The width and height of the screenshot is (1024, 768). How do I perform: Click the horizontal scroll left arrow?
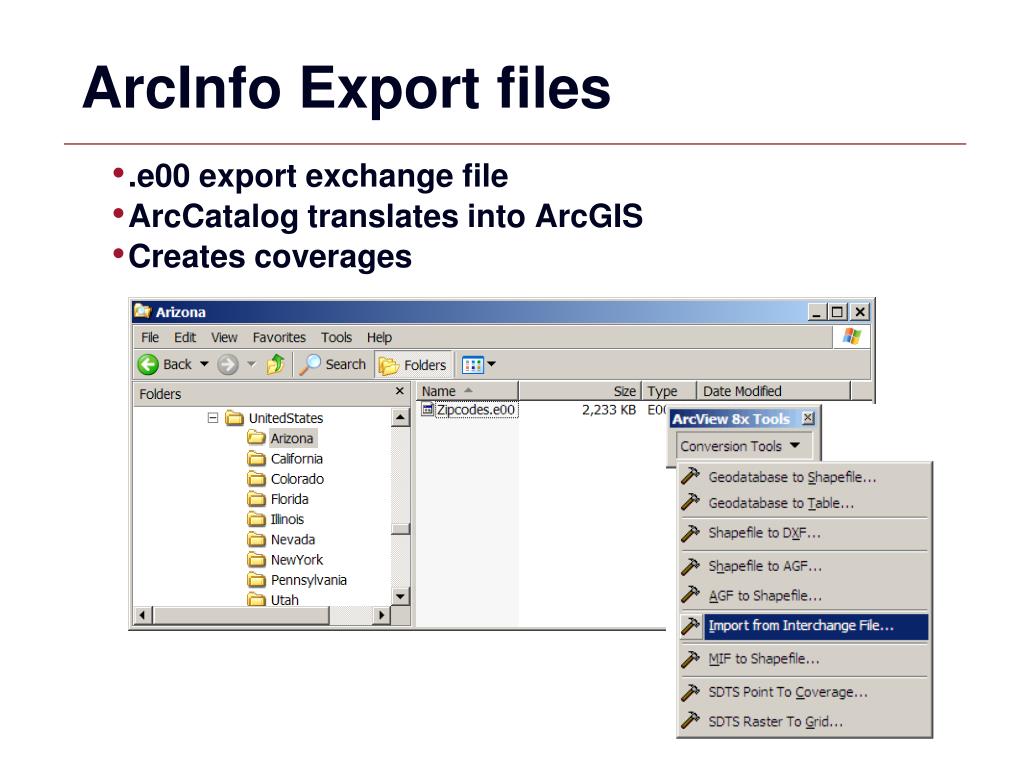(143, 615)
